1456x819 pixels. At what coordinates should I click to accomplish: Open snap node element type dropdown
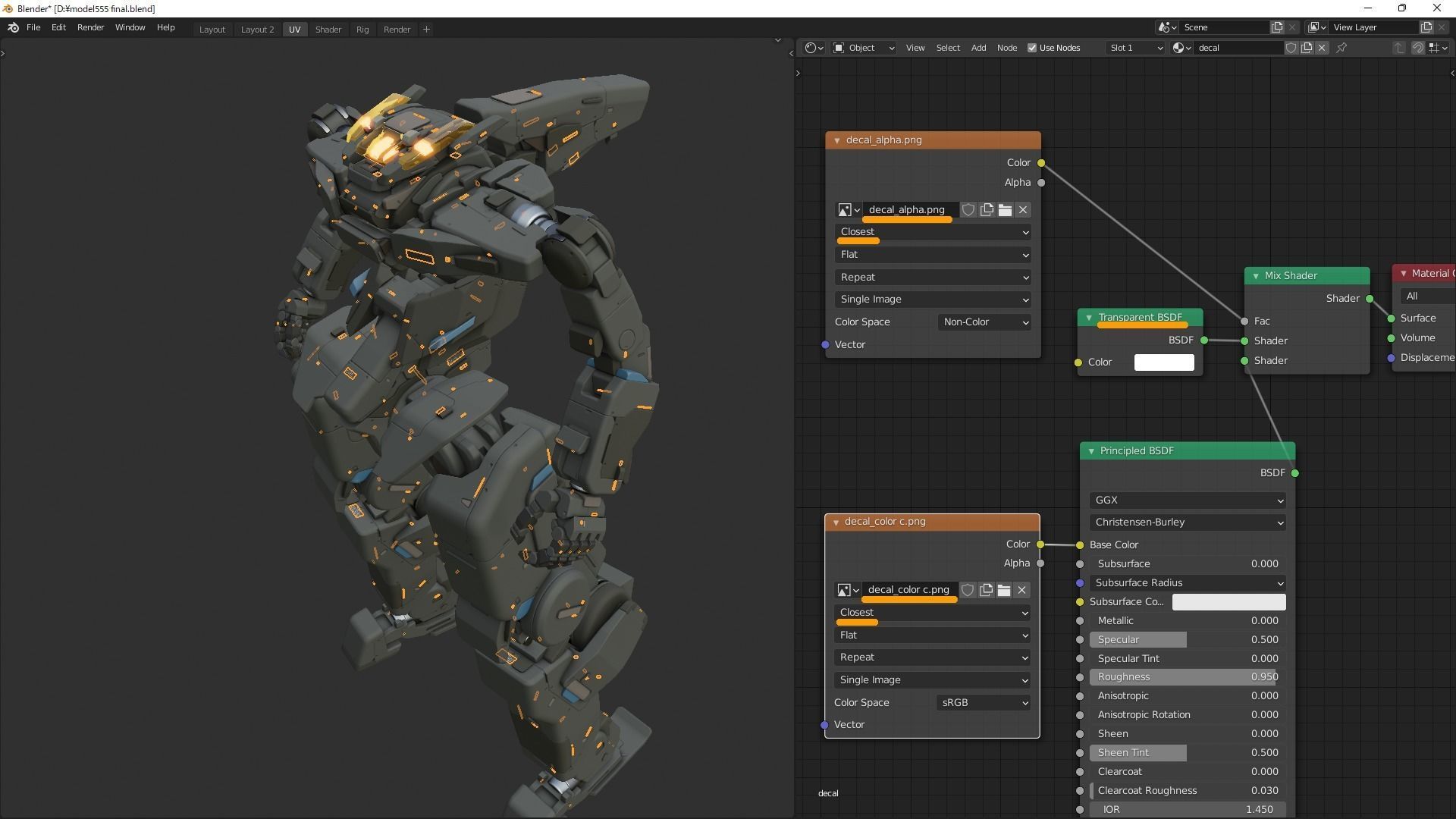pyautogui.click(x=1438, y=48)
